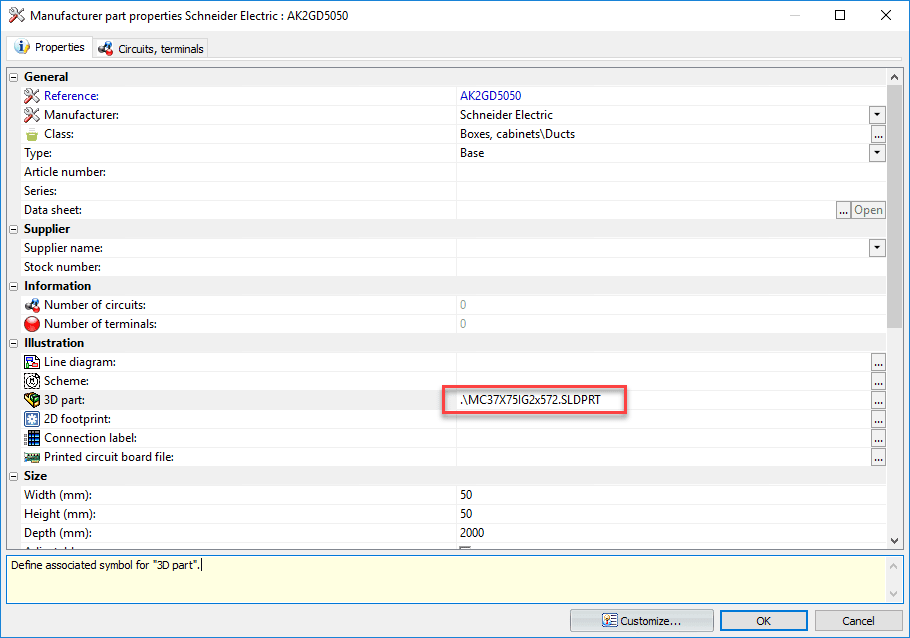Browse for Data sheet file
This screenshot has width=910, height=638.
[843, 210]
